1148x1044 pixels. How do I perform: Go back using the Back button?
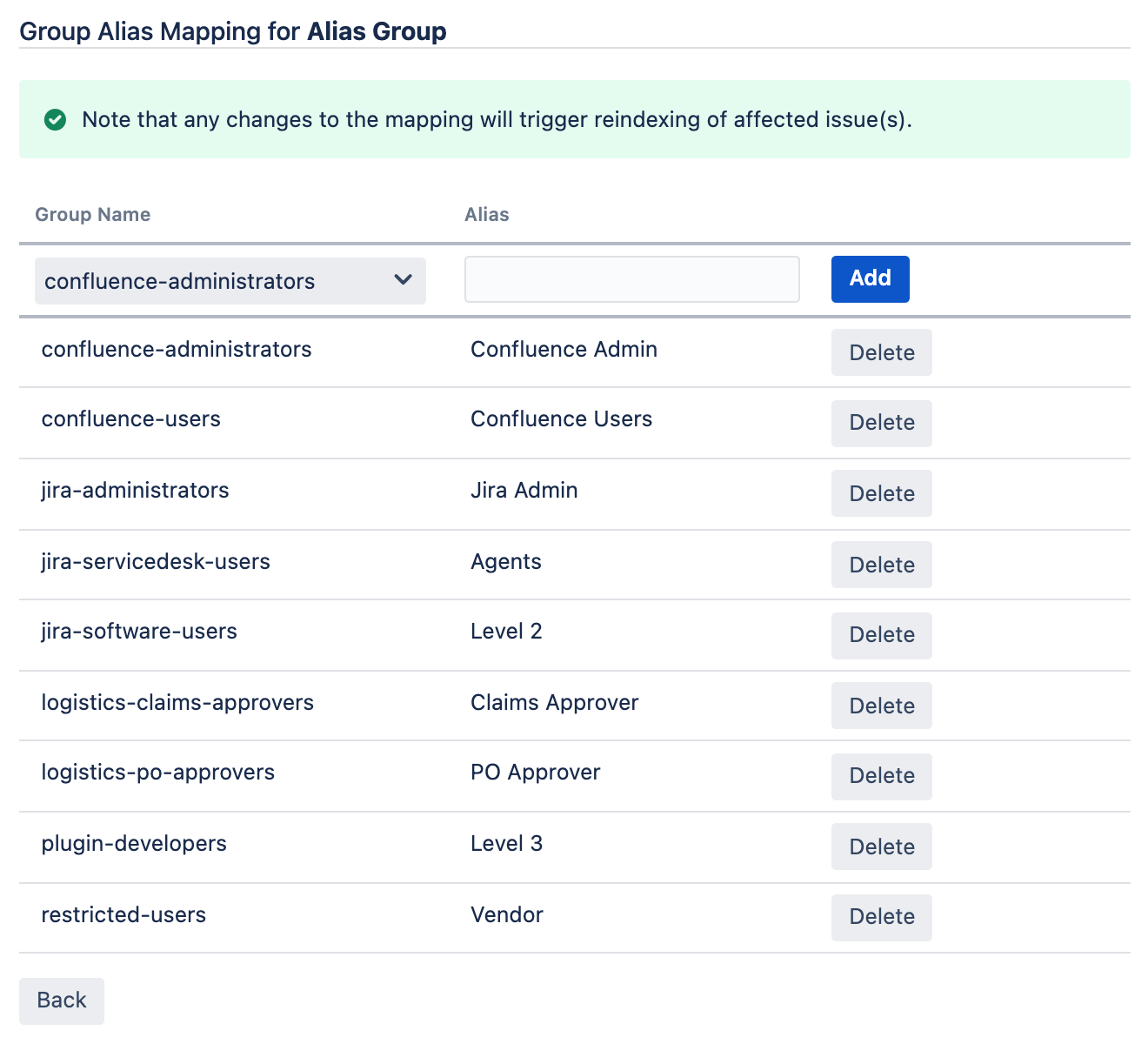62,1000
